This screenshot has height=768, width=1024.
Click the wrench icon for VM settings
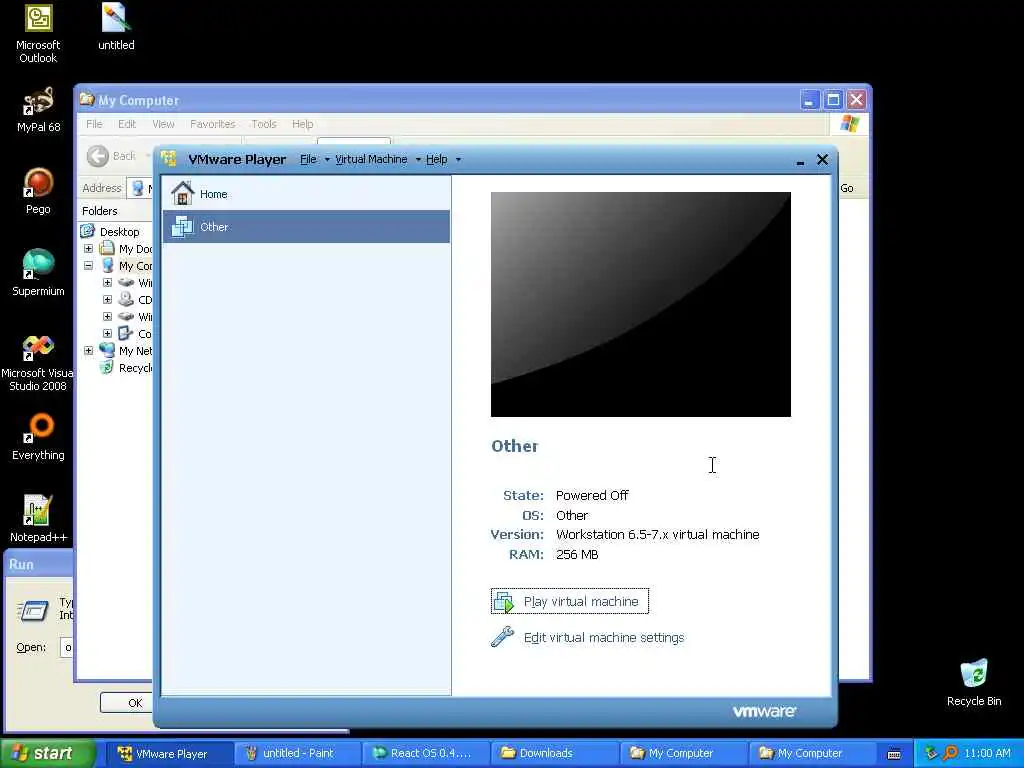[502, 637]
